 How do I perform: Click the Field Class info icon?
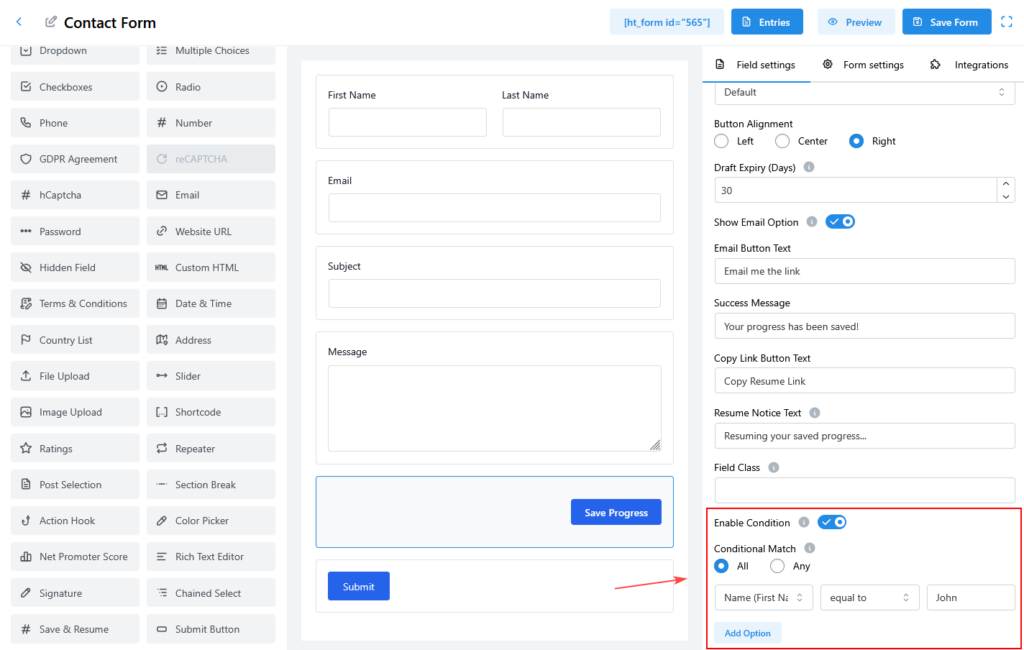coord(775,467)
